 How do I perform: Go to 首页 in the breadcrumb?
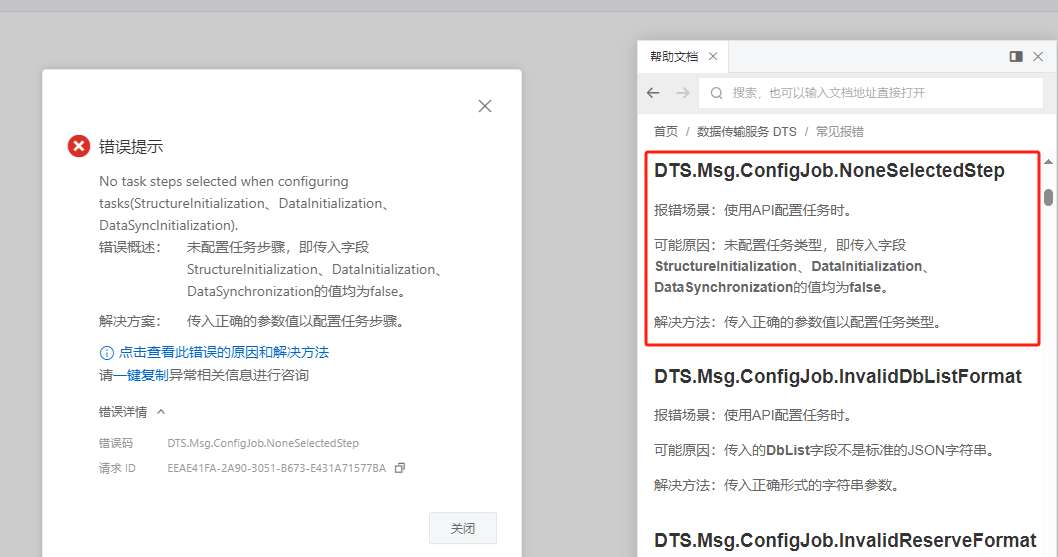[x=666, y=131]
